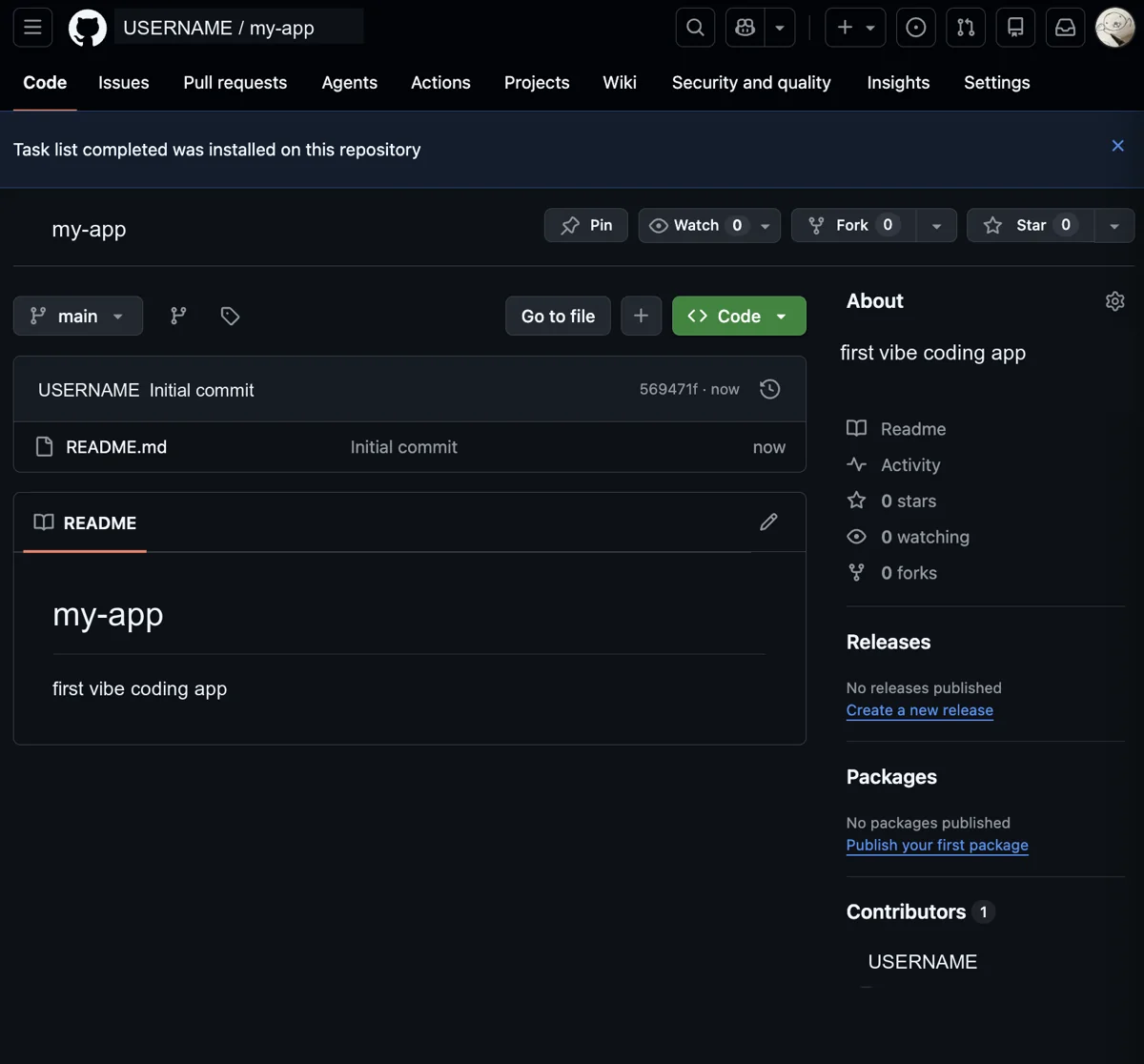1144x1064 pixels.
Task: Open commit hash 569471f
Action: (x=668, y=389)
